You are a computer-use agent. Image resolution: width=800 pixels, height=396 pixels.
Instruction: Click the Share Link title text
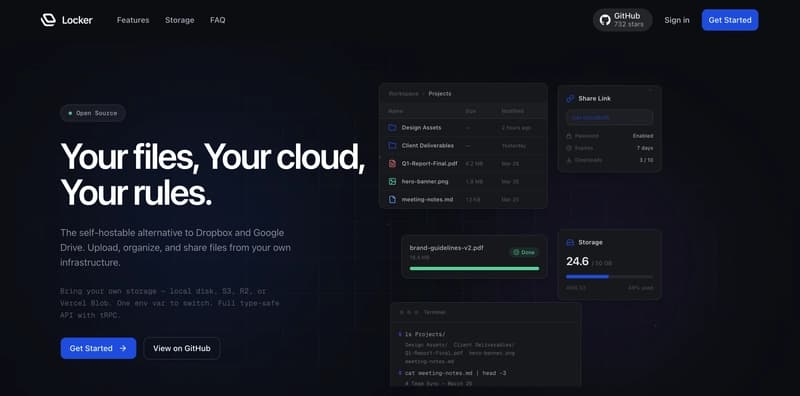594,98
